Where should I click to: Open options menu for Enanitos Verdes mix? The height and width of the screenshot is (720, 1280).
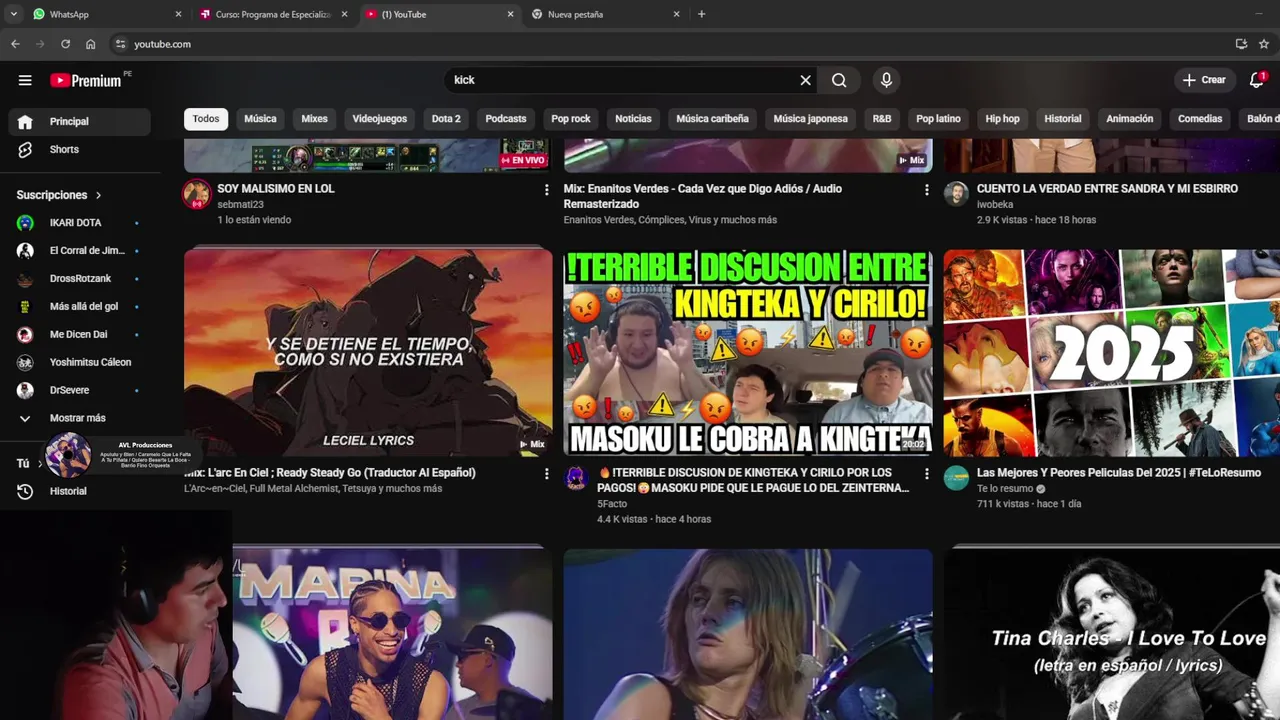tap(926, 189)
